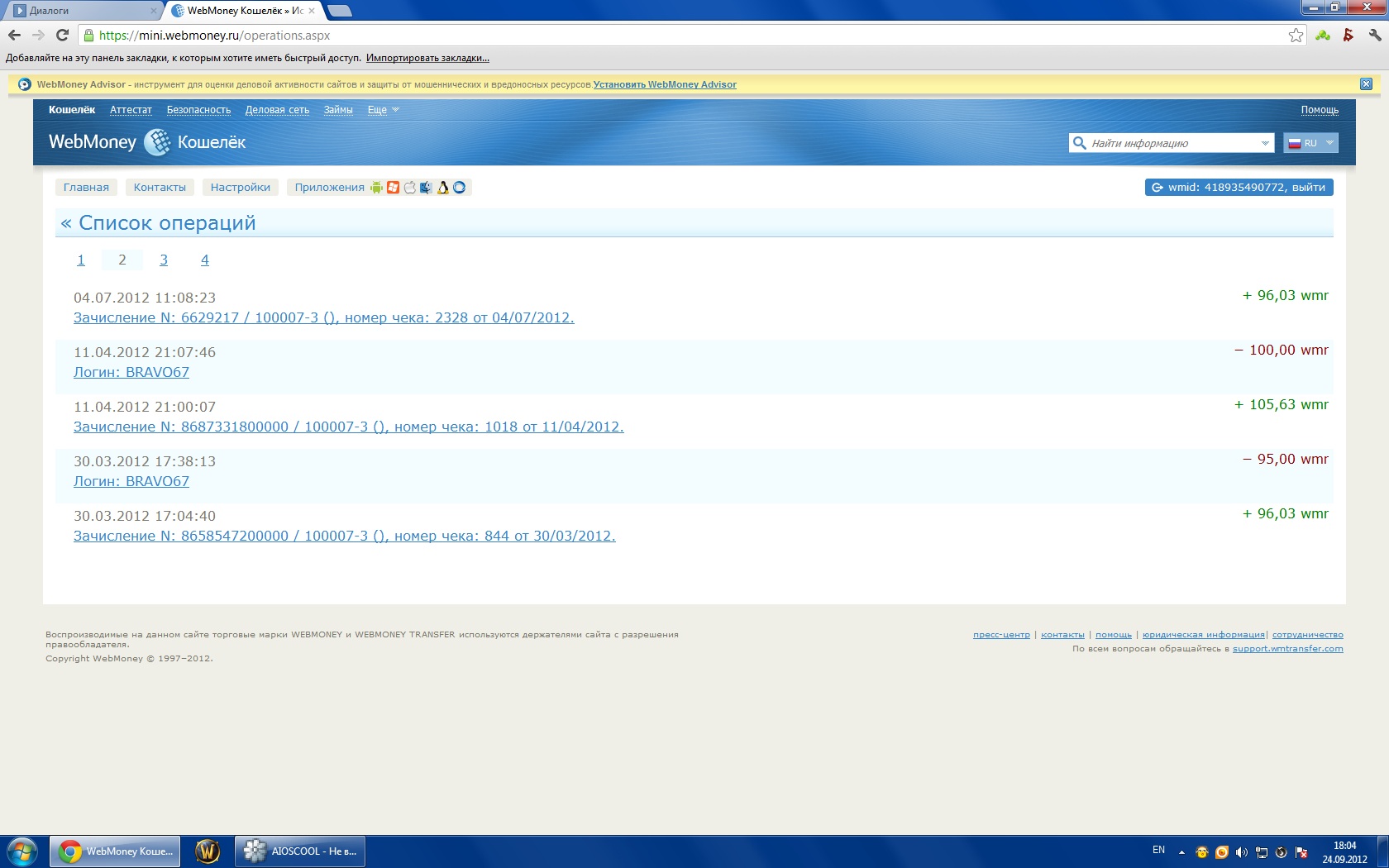The height and width of the screenshot is (868, 1389).
Task: Click the round black swirl tray icon
Action: pyautogui.click(x=1282, y=852)
